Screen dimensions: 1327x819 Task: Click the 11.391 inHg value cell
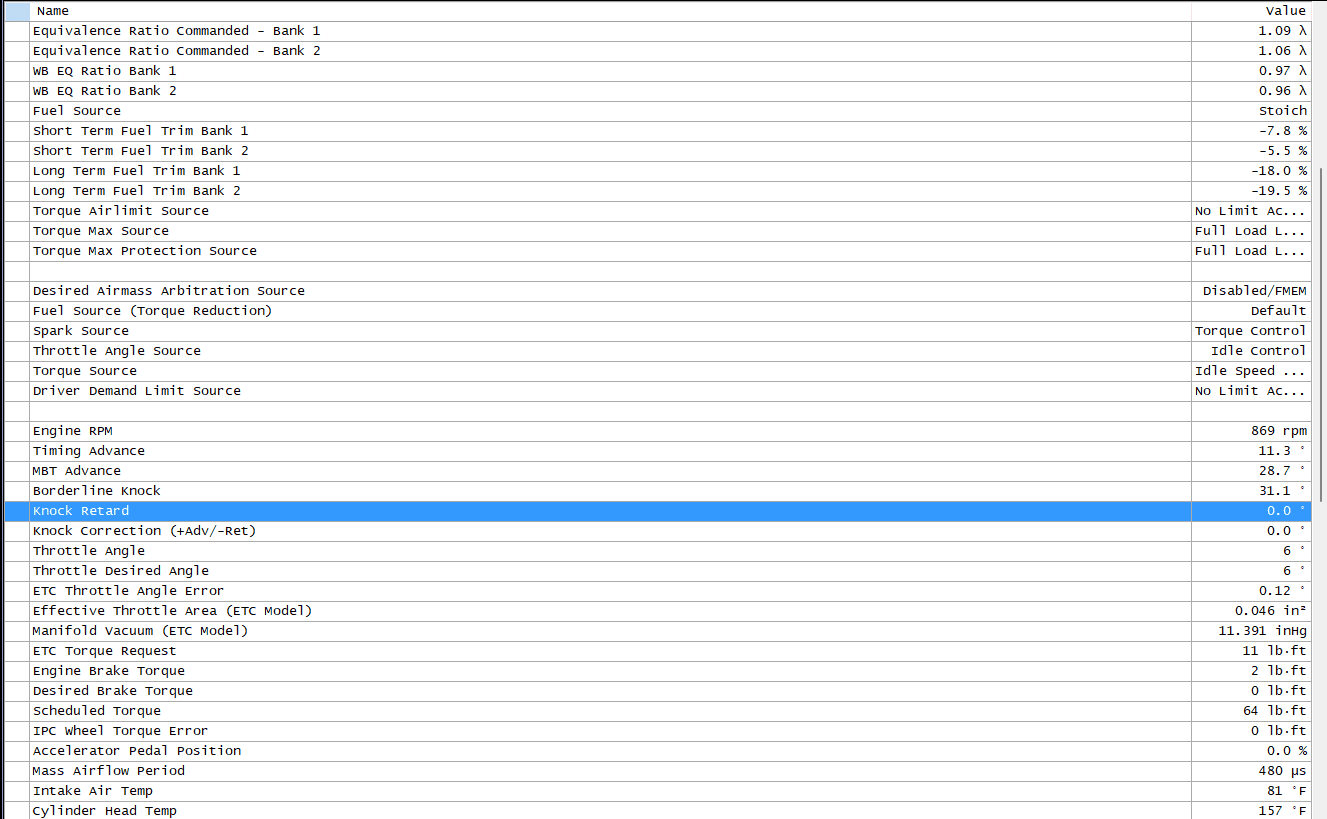[x=1251, y=631]
